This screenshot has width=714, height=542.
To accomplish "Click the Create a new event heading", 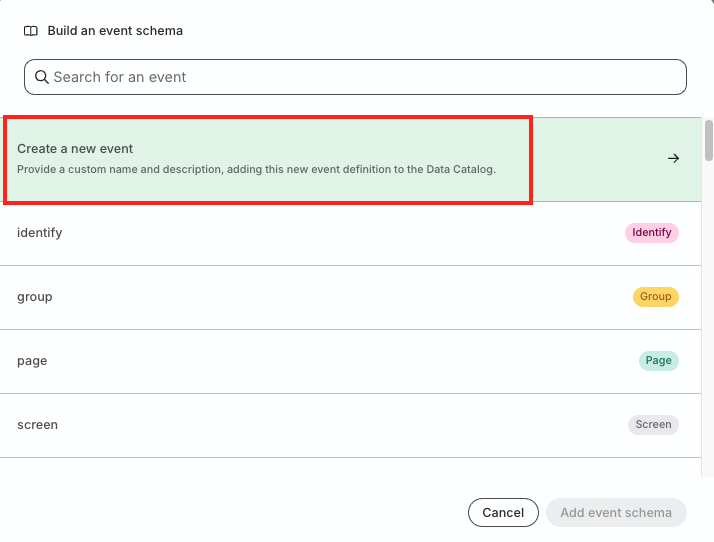I will (x=75, y=149).
